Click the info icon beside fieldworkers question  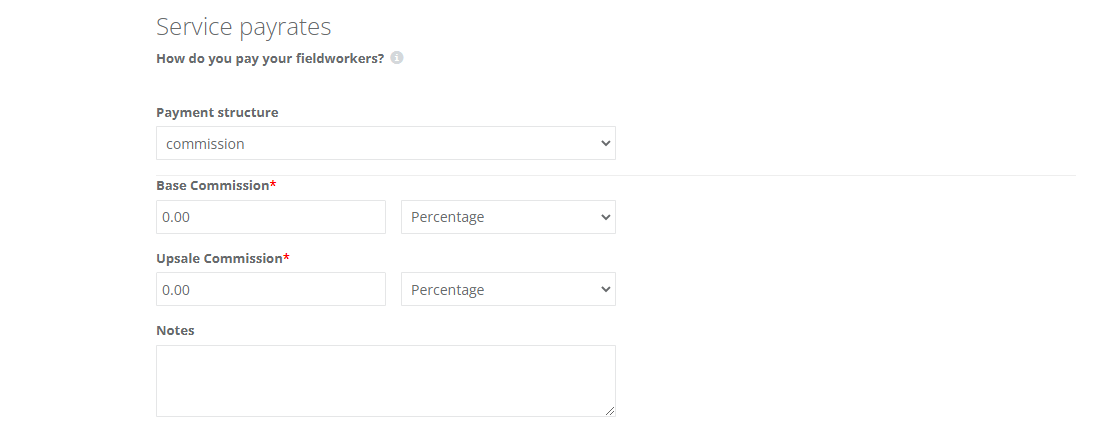point(397,58)
